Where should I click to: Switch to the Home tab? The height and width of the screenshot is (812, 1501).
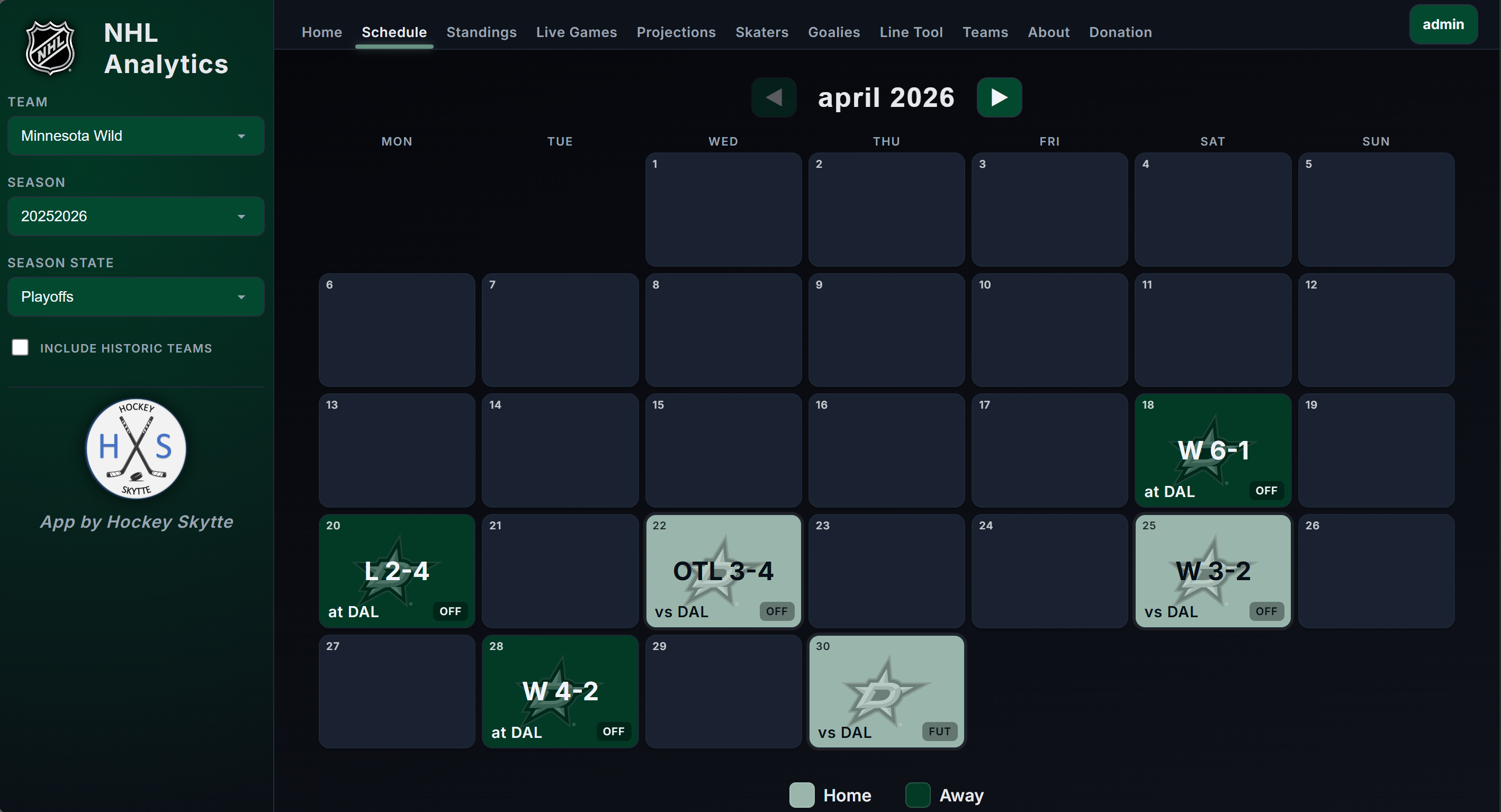click(322, 32)
